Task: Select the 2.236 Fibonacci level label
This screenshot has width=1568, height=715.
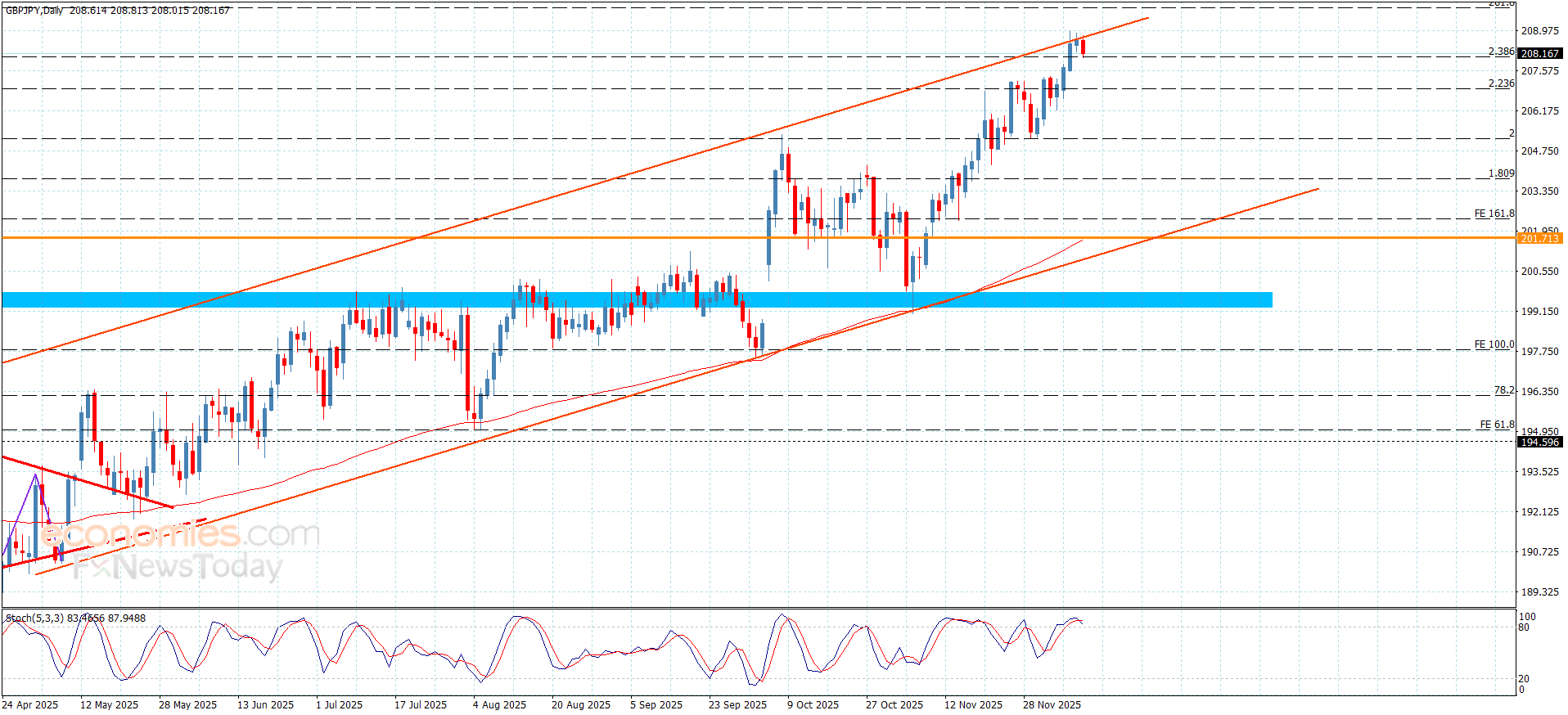Action: pyautogui.click(x=1501, y=83)
